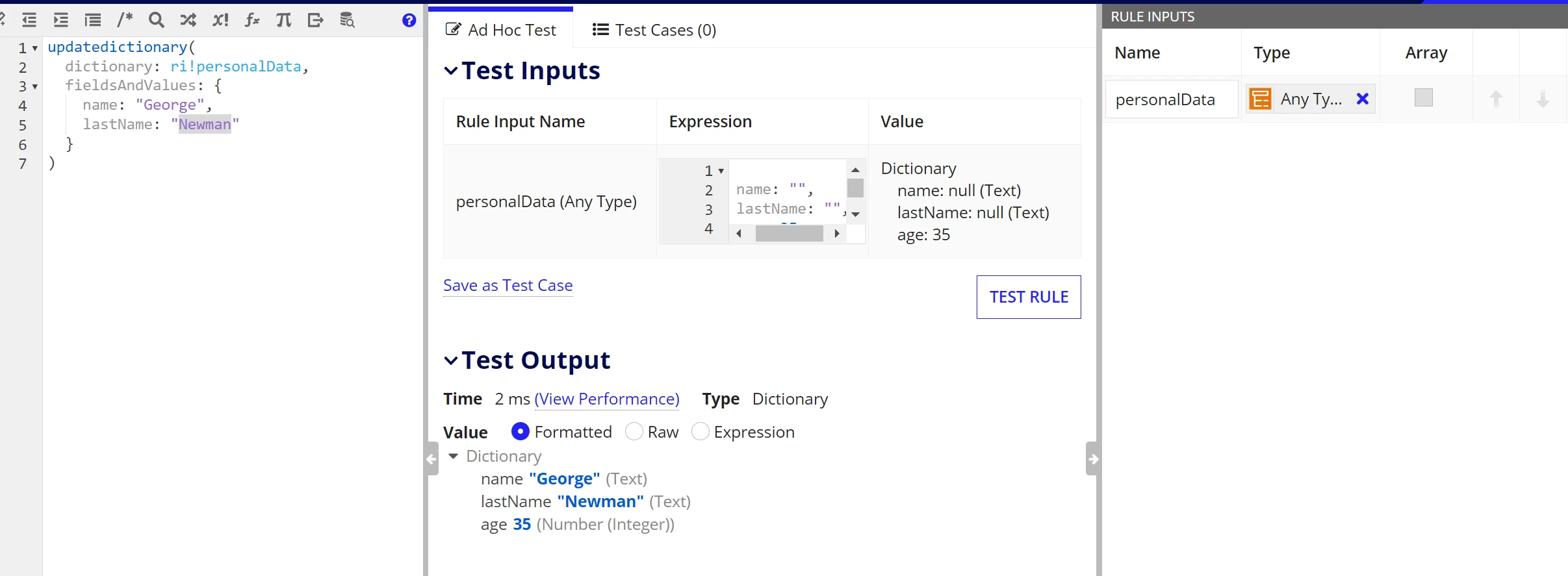Click the Any Type type field
Screen dimensions: 1568x576
(x=1310, y=99)
